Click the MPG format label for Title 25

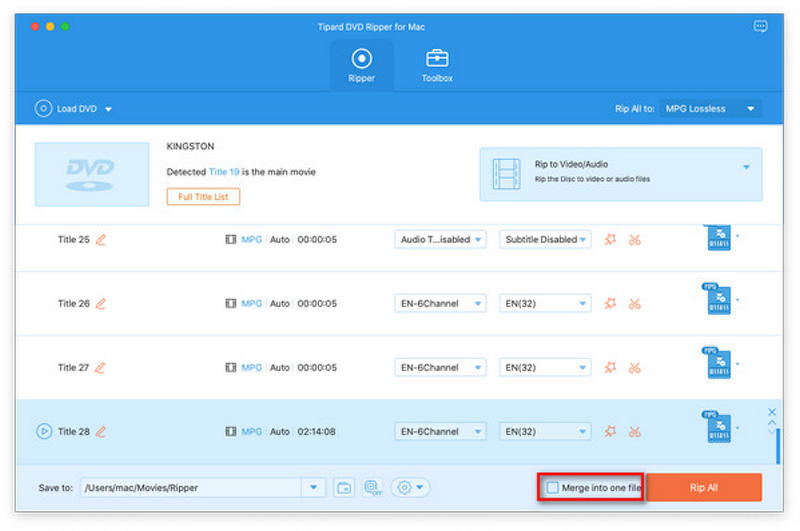pyautogui.click(x=252, y=239)
